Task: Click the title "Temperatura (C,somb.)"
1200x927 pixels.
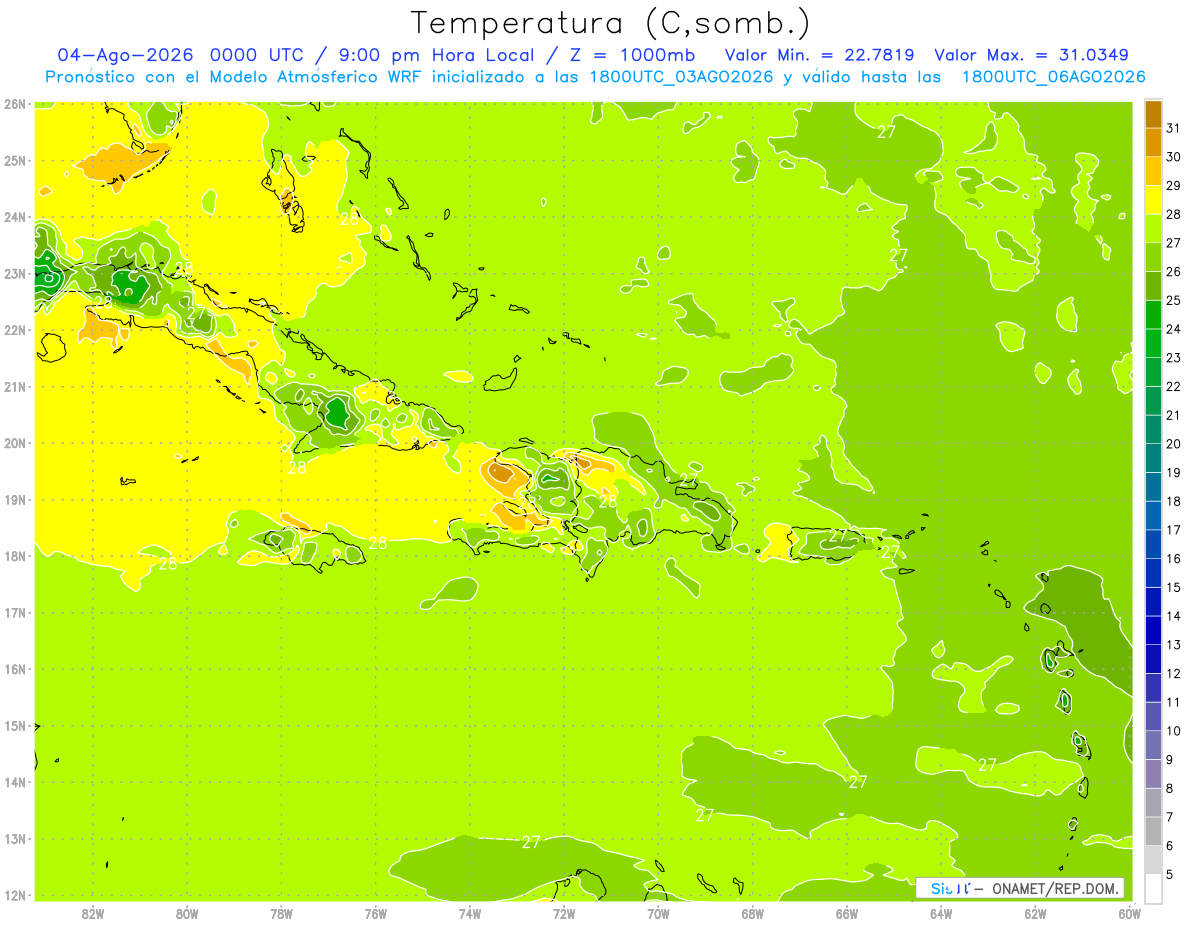Action: [611, 23]
